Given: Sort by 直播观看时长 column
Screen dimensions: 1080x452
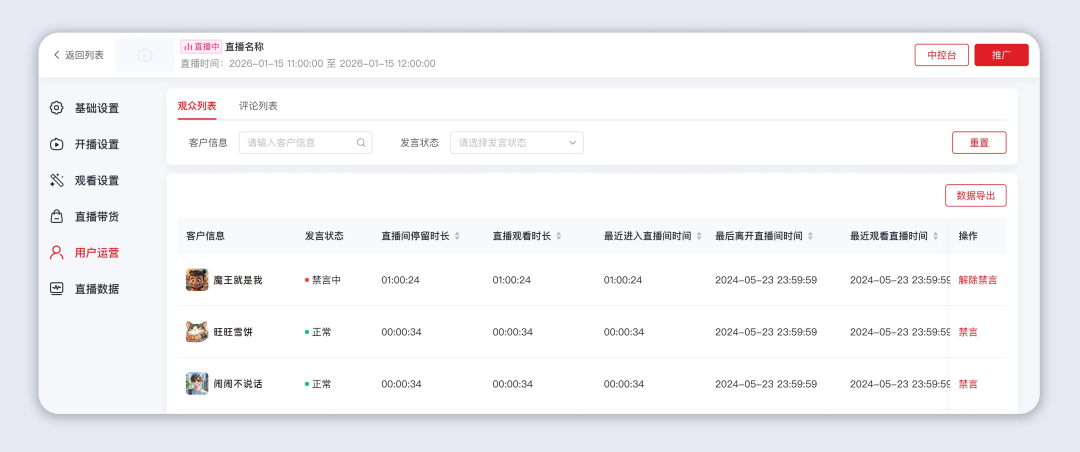Looking at the screenshot, I should [x=558, y=236].
